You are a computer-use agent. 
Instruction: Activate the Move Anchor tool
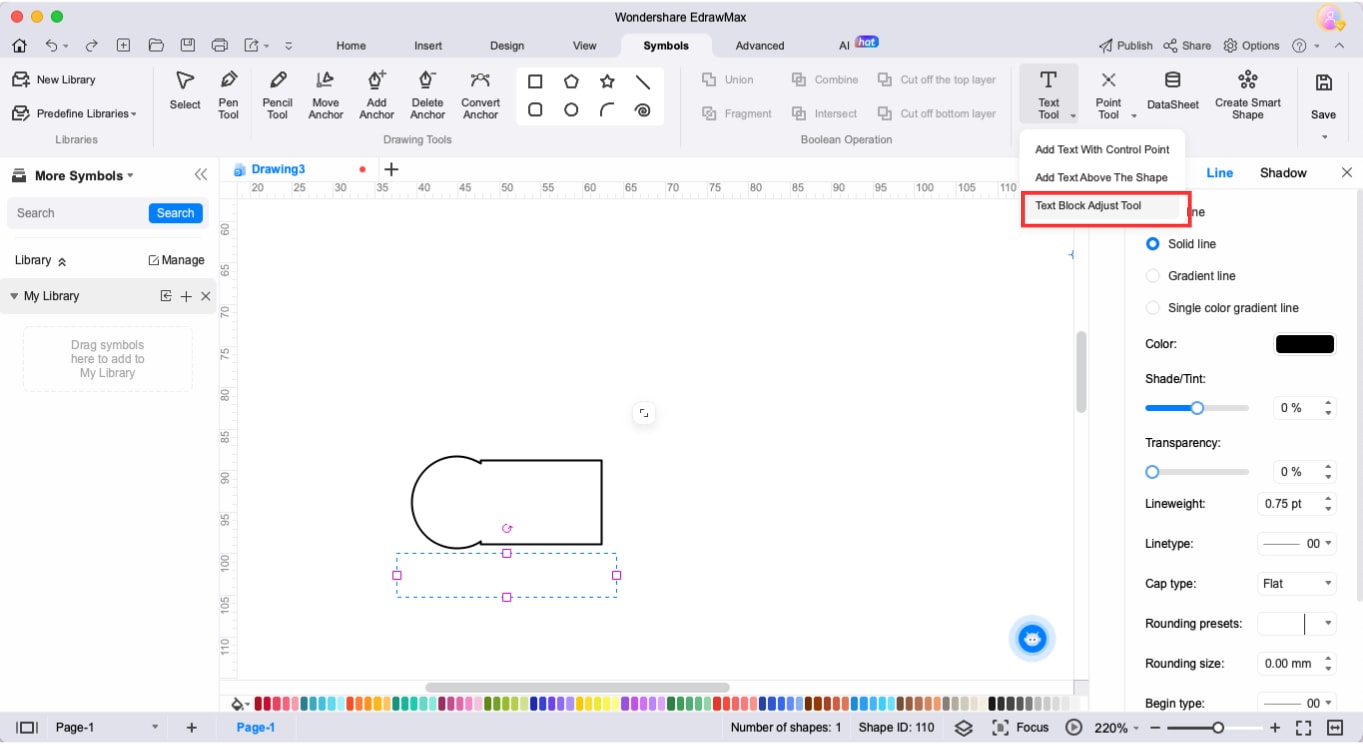point(325,94)
